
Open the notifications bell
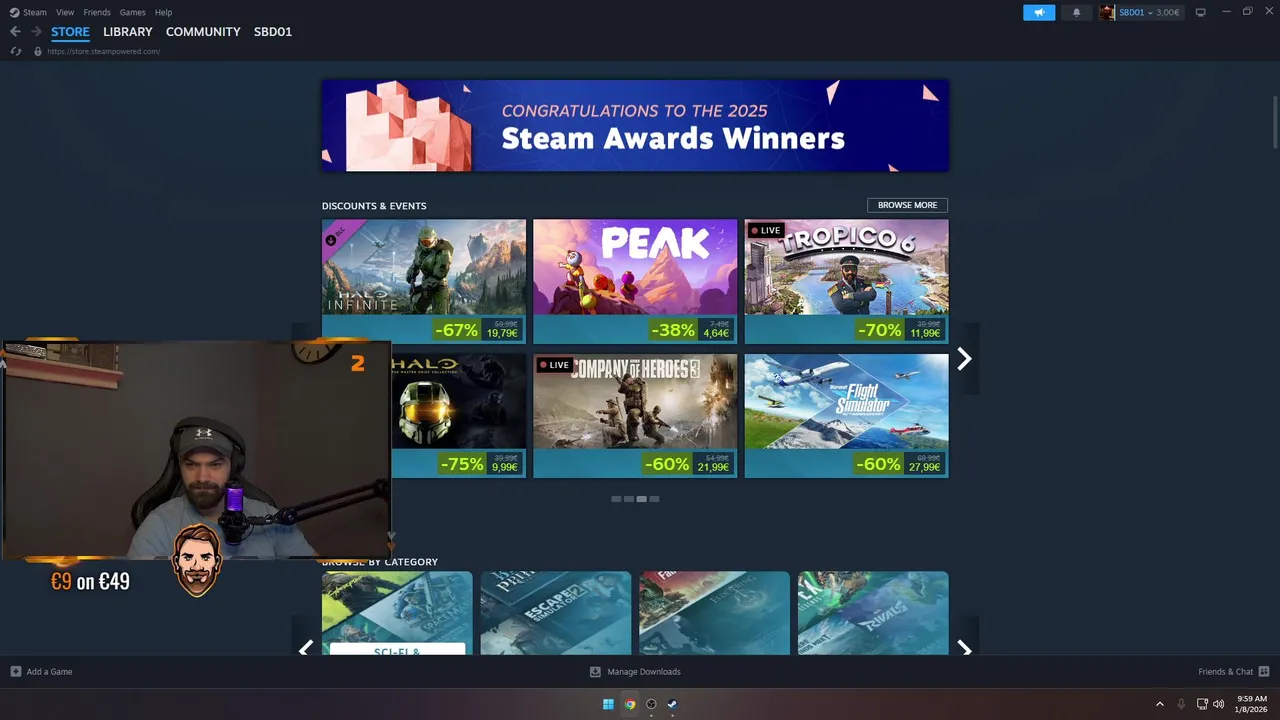(1076, 12)
